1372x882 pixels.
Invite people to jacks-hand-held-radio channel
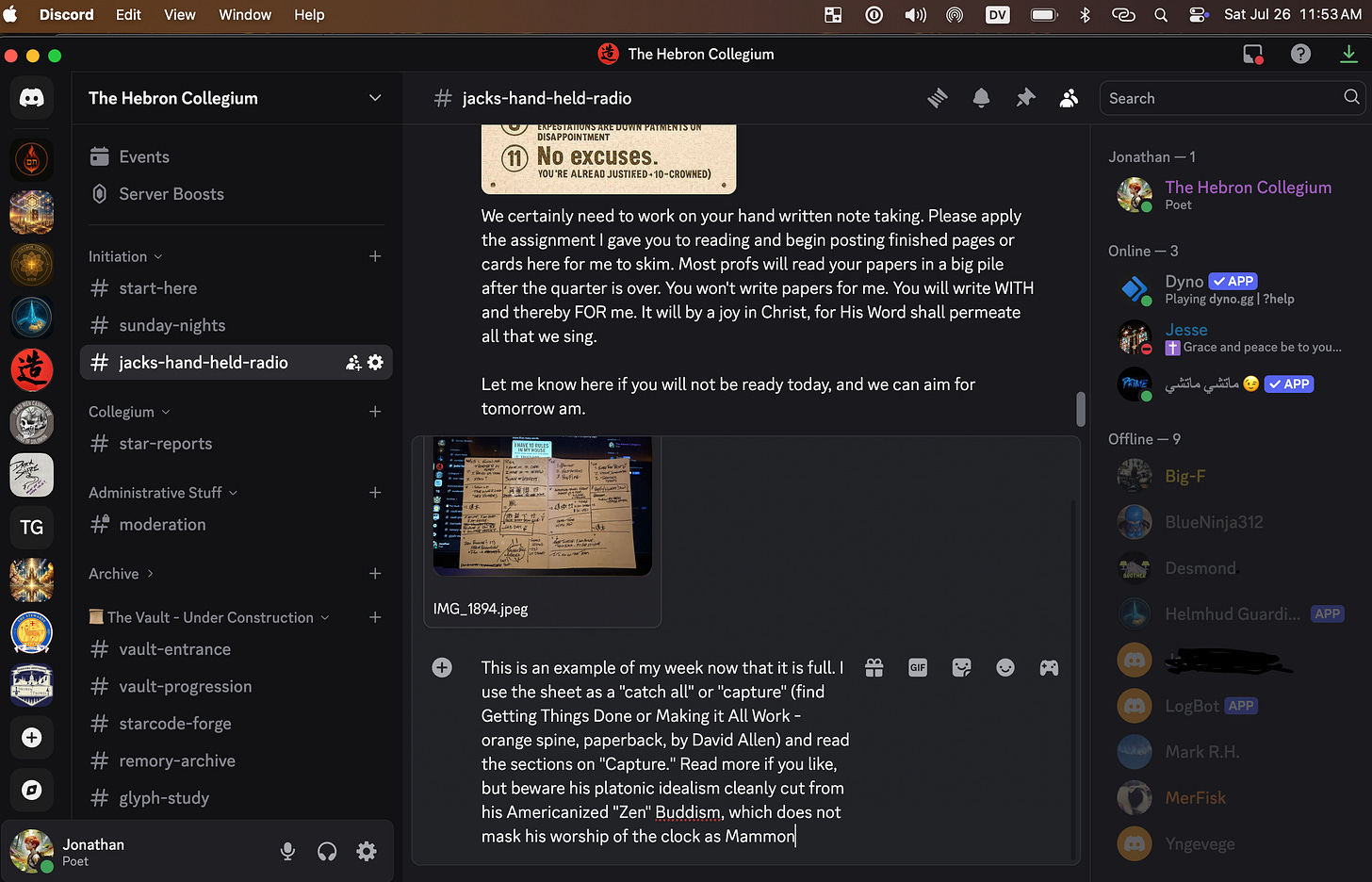[353, 363]
